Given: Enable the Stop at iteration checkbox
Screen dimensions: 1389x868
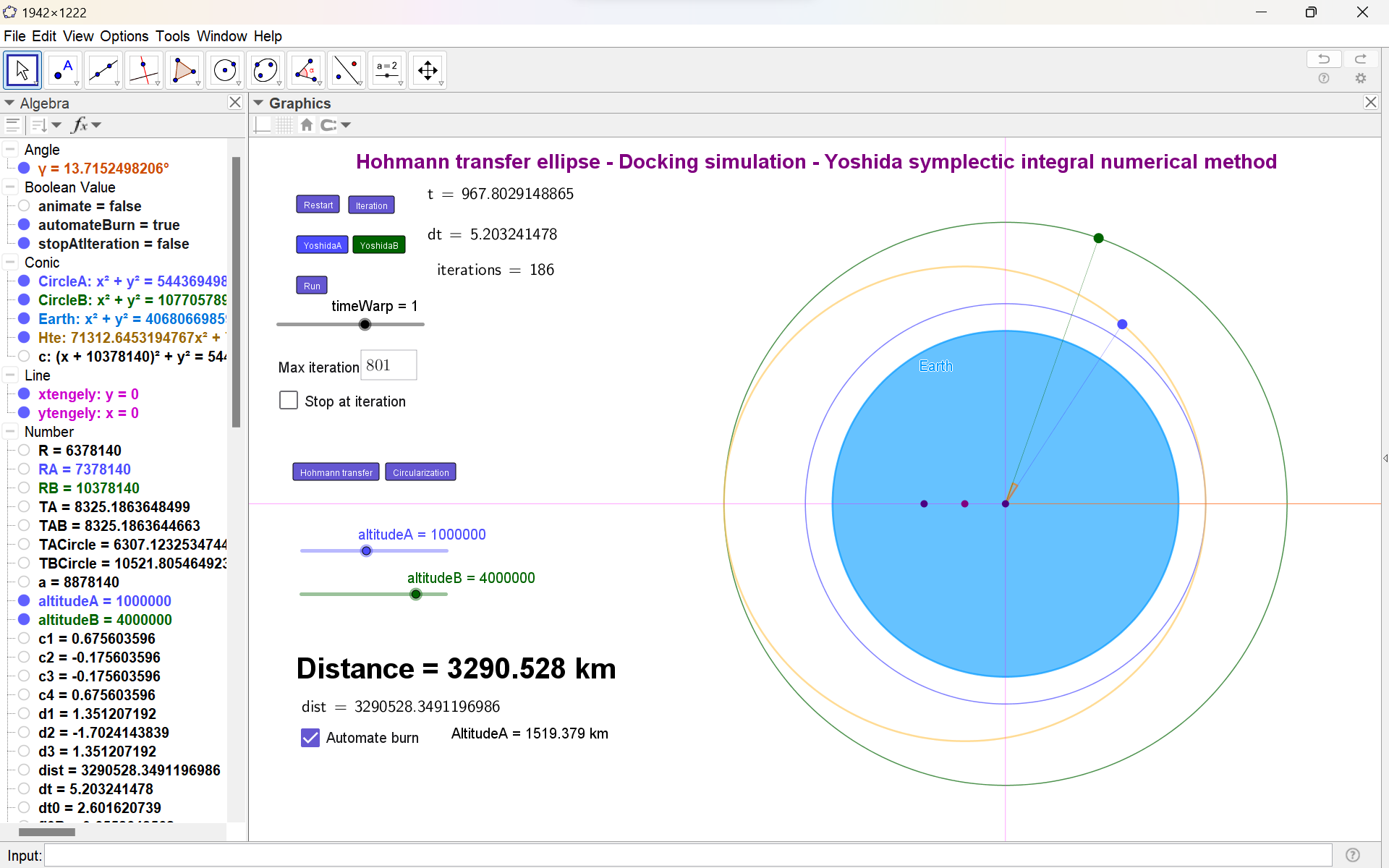Looking at the screenshot, I should pyautogui.click(x=289, y=401).
